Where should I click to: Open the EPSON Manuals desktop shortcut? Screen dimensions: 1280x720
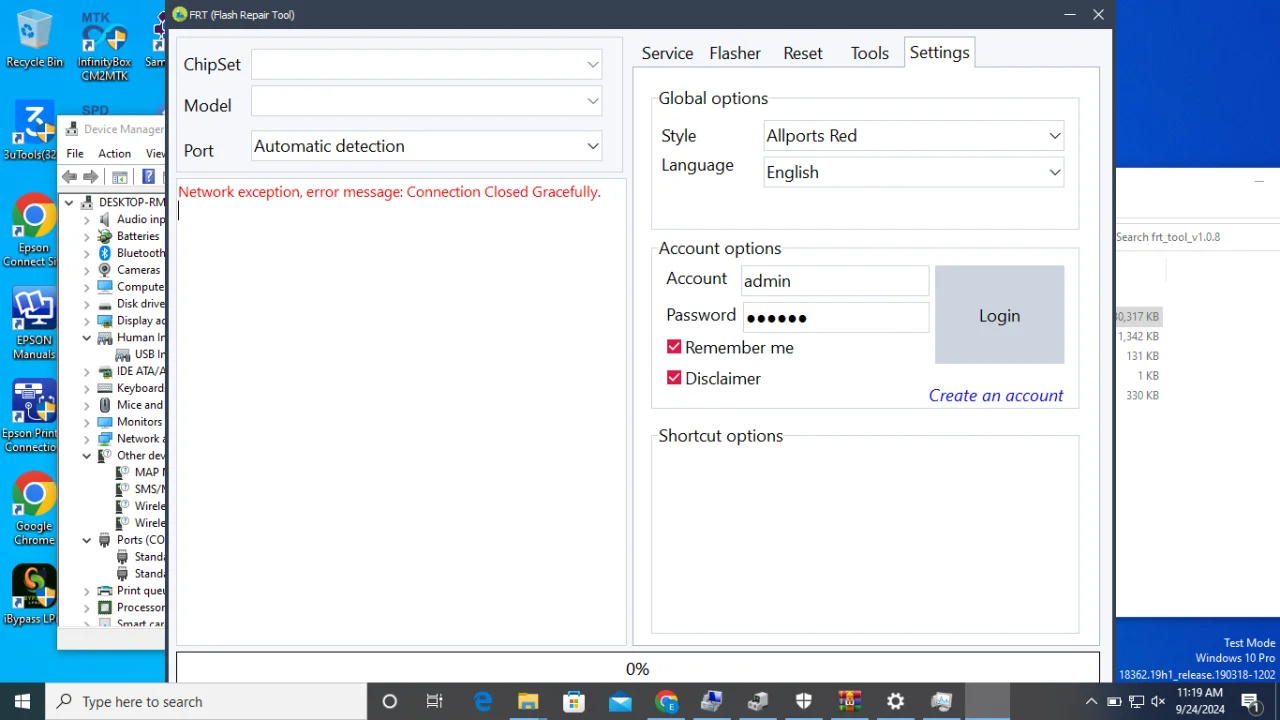pyautogui.click(x=33, y=324)
